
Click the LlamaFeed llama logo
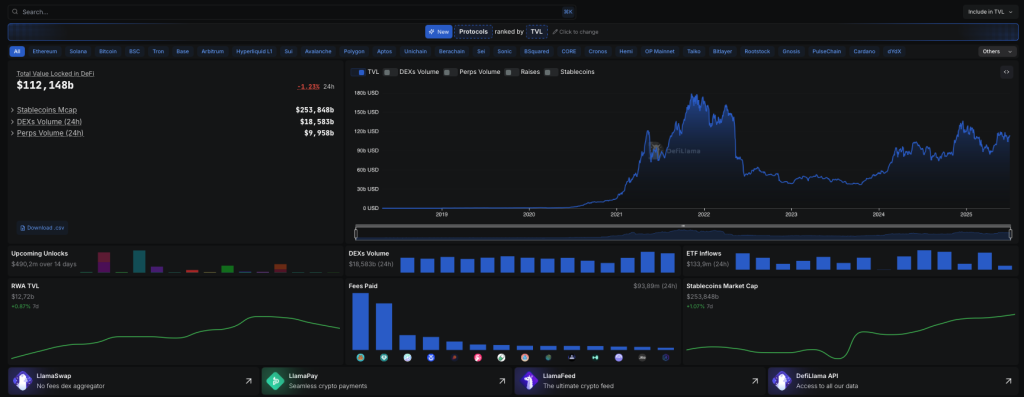[528, 381]
